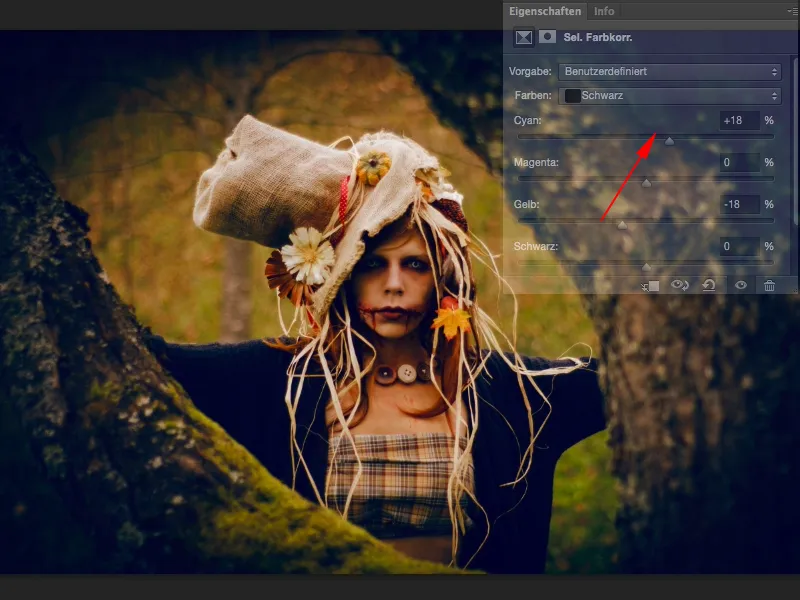Click the Gelb slider handle
Screen dimensions: 800x600
click(x=622, y=224)
